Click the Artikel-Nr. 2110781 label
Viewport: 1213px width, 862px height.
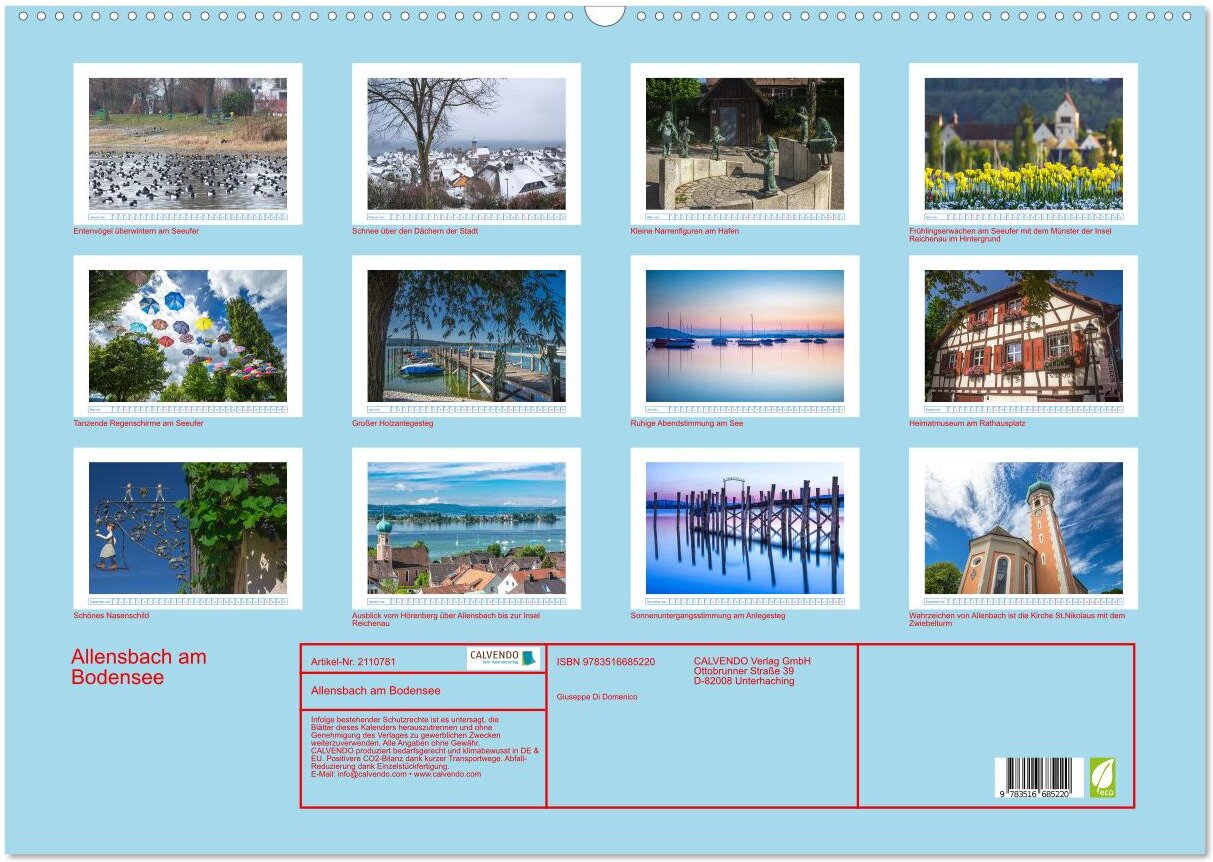pos(353,662)
